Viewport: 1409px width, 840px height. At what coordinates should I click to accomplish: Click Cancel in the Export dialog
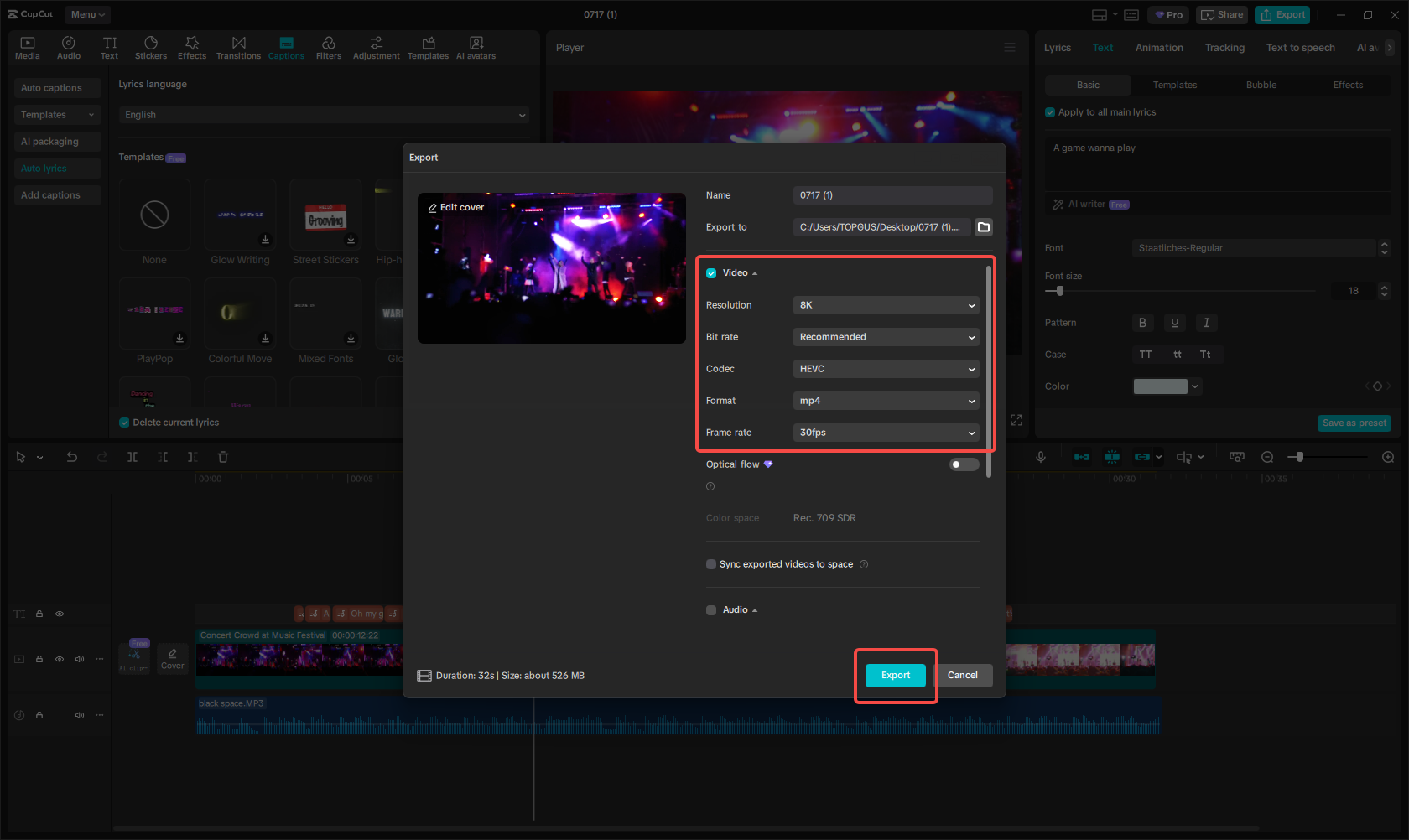963,676
